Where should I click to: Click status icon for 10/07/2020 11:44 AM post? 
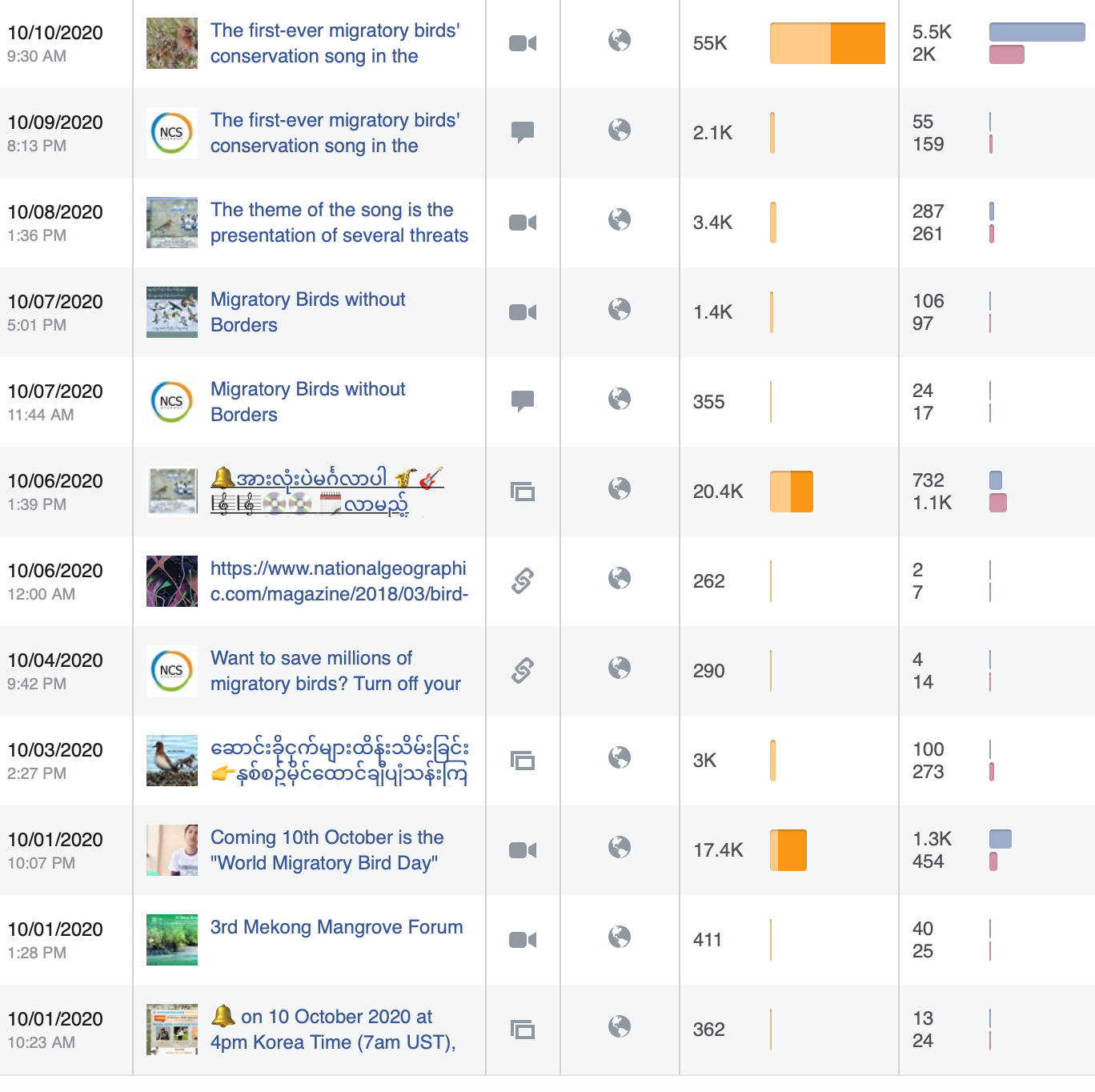[523, 400]
